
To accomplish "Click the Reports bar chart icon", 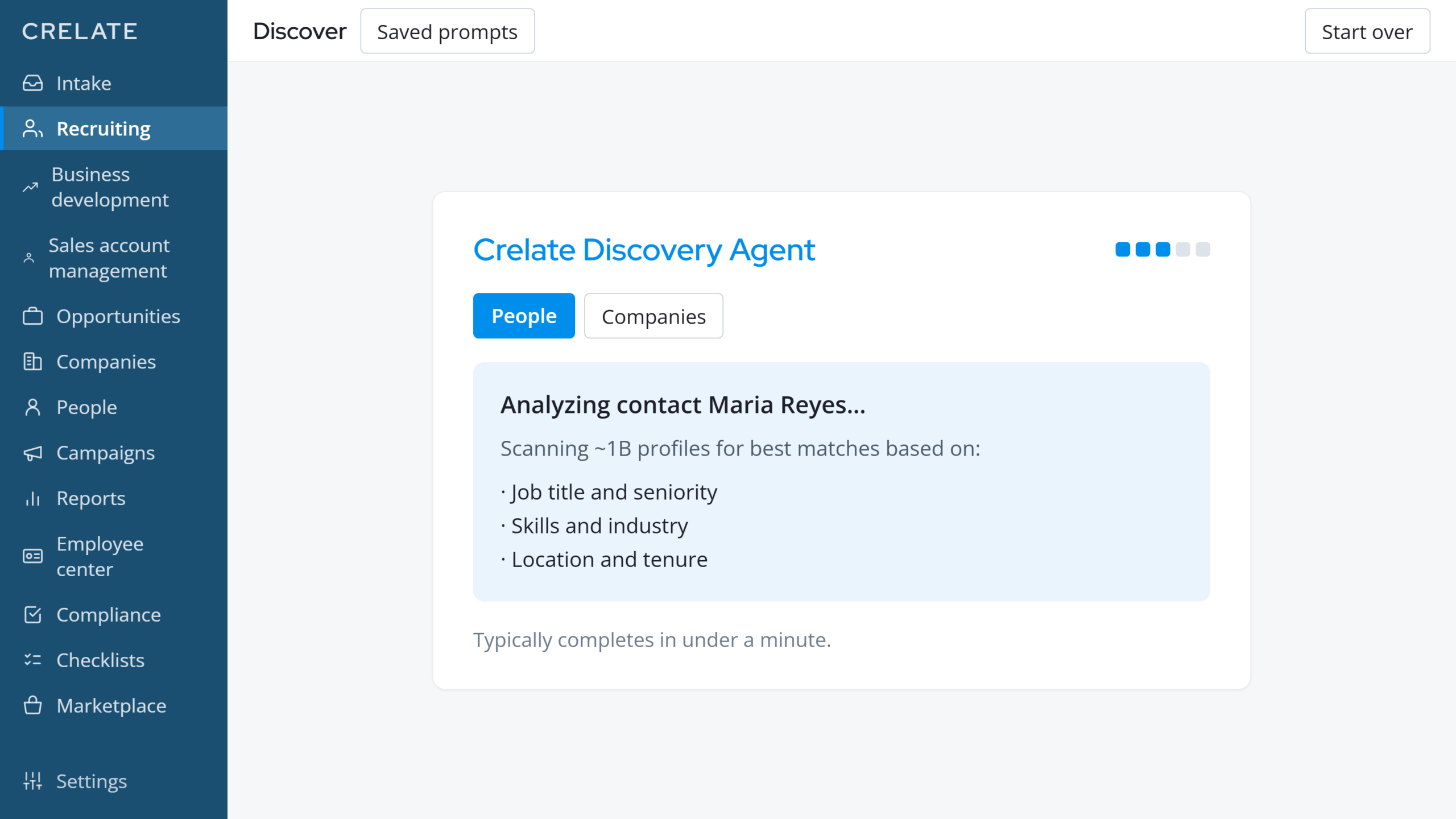I will pyautogui.click(x=32, y=498).
